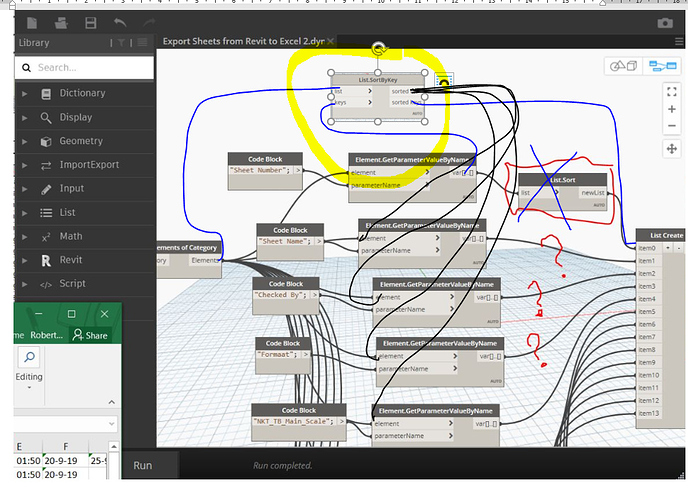The height and width of the screenshot is (500, 688).
Task: Click the "NKT_TB_Main_Scale" code block text
Action: tap(293, 421)
